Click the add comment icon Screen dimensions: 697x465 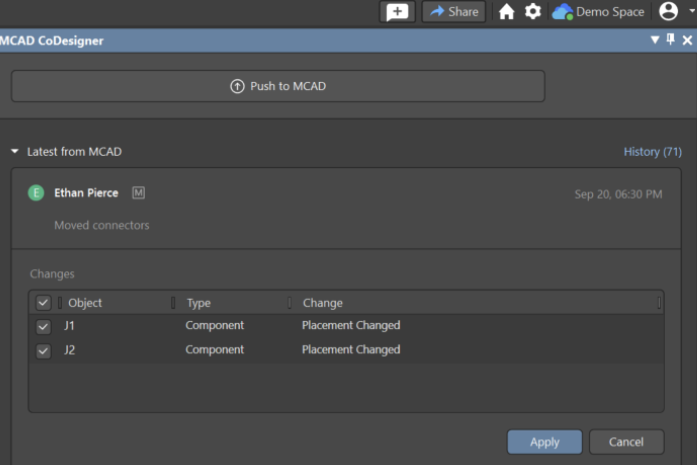pyautogui.click(x=397, y=12)
